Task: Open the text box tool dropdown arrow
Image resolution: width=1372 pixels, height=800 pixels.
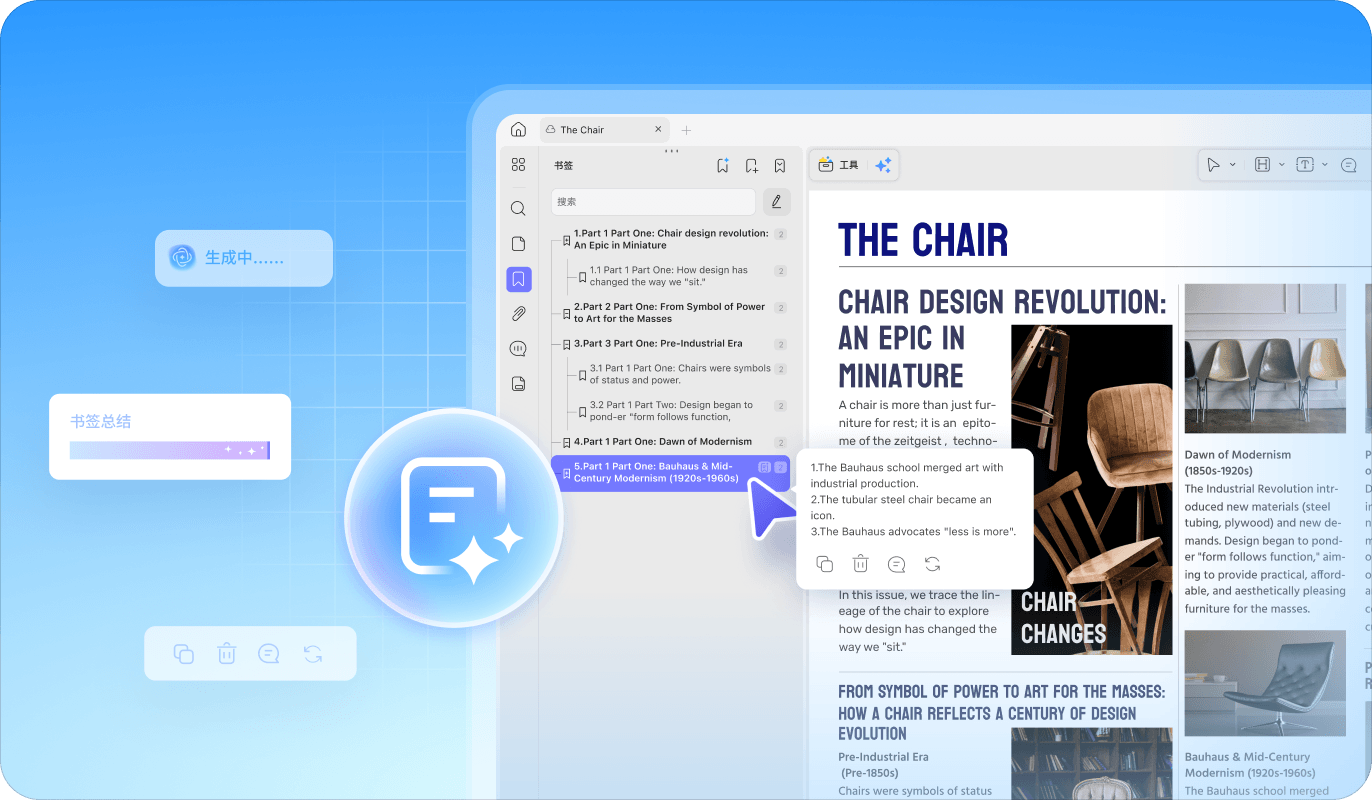Action: [x=1325, y=165]
